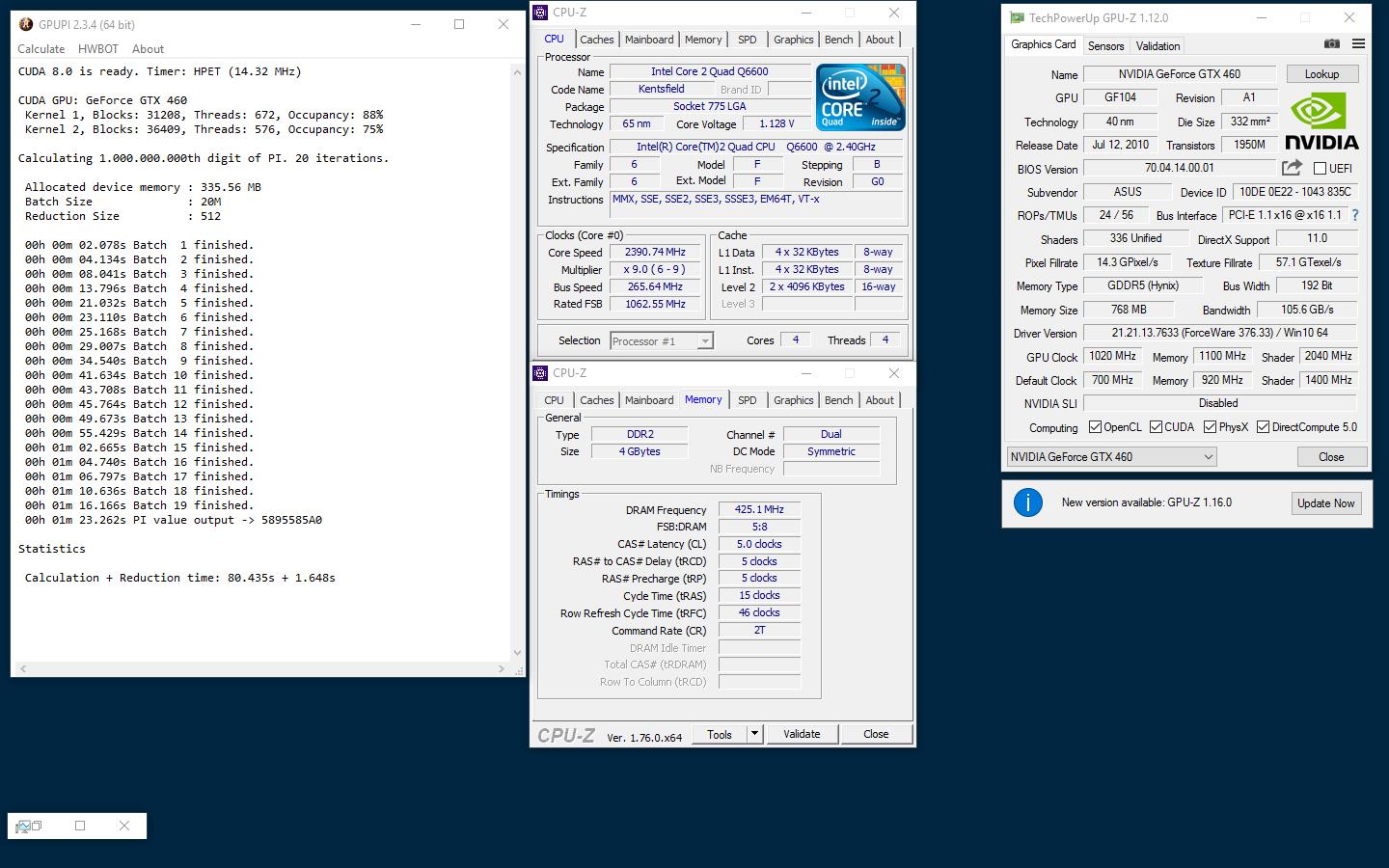
Task: Click the Validate button in CPU-Z
Action: click(802, 734)
